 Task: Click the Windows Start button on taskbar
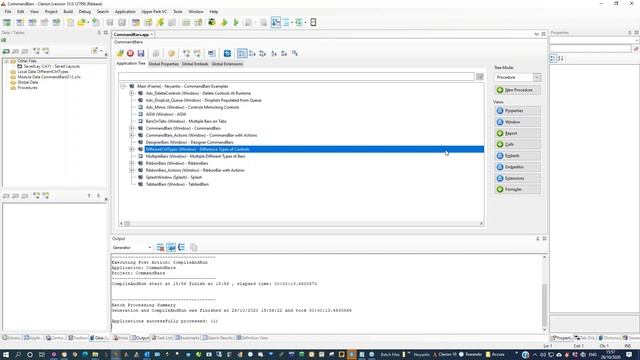pyautogui.click(x=6, y=354)
